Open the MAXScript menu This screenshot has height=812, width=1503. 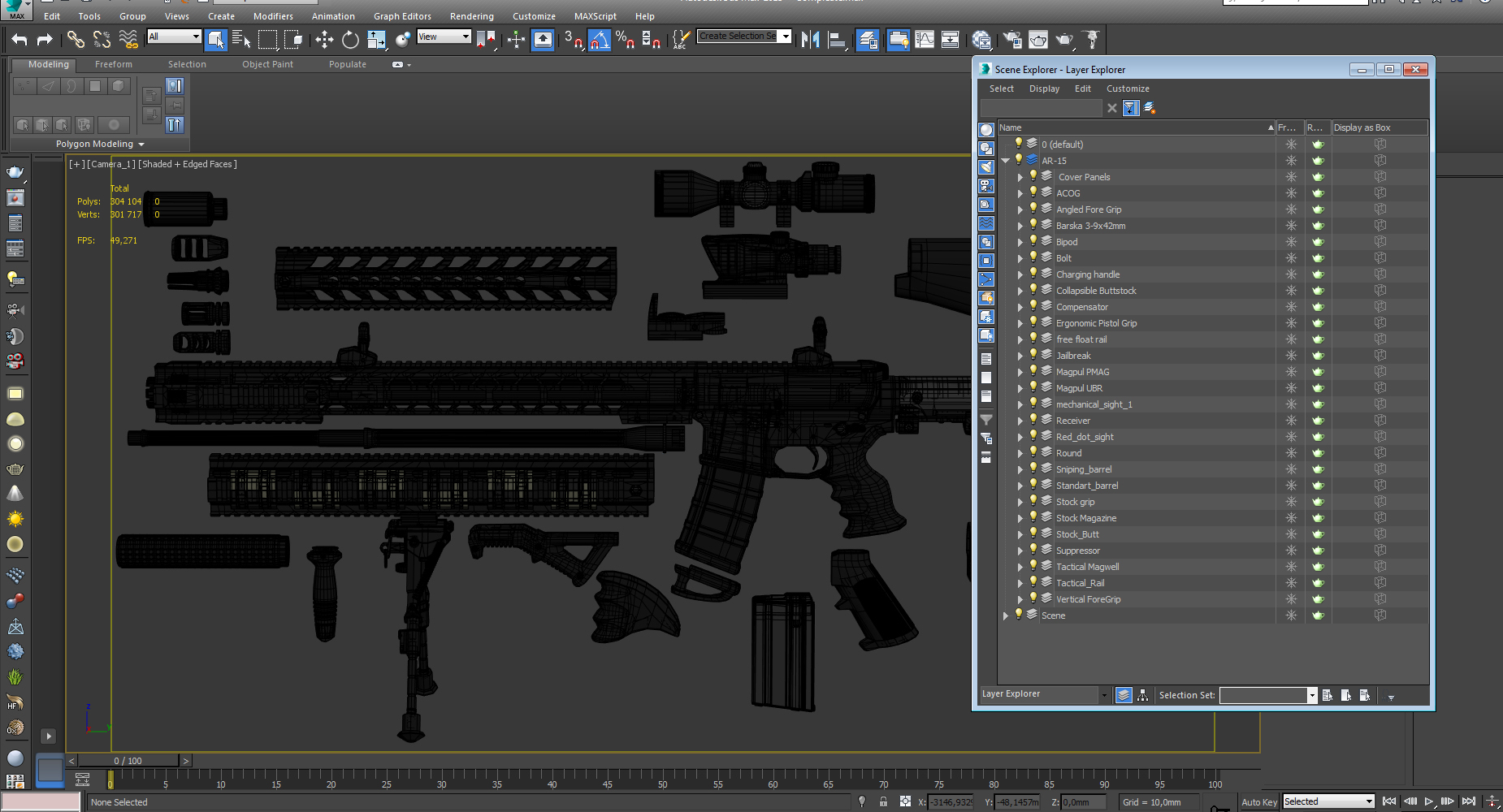[x=595, y=15]
